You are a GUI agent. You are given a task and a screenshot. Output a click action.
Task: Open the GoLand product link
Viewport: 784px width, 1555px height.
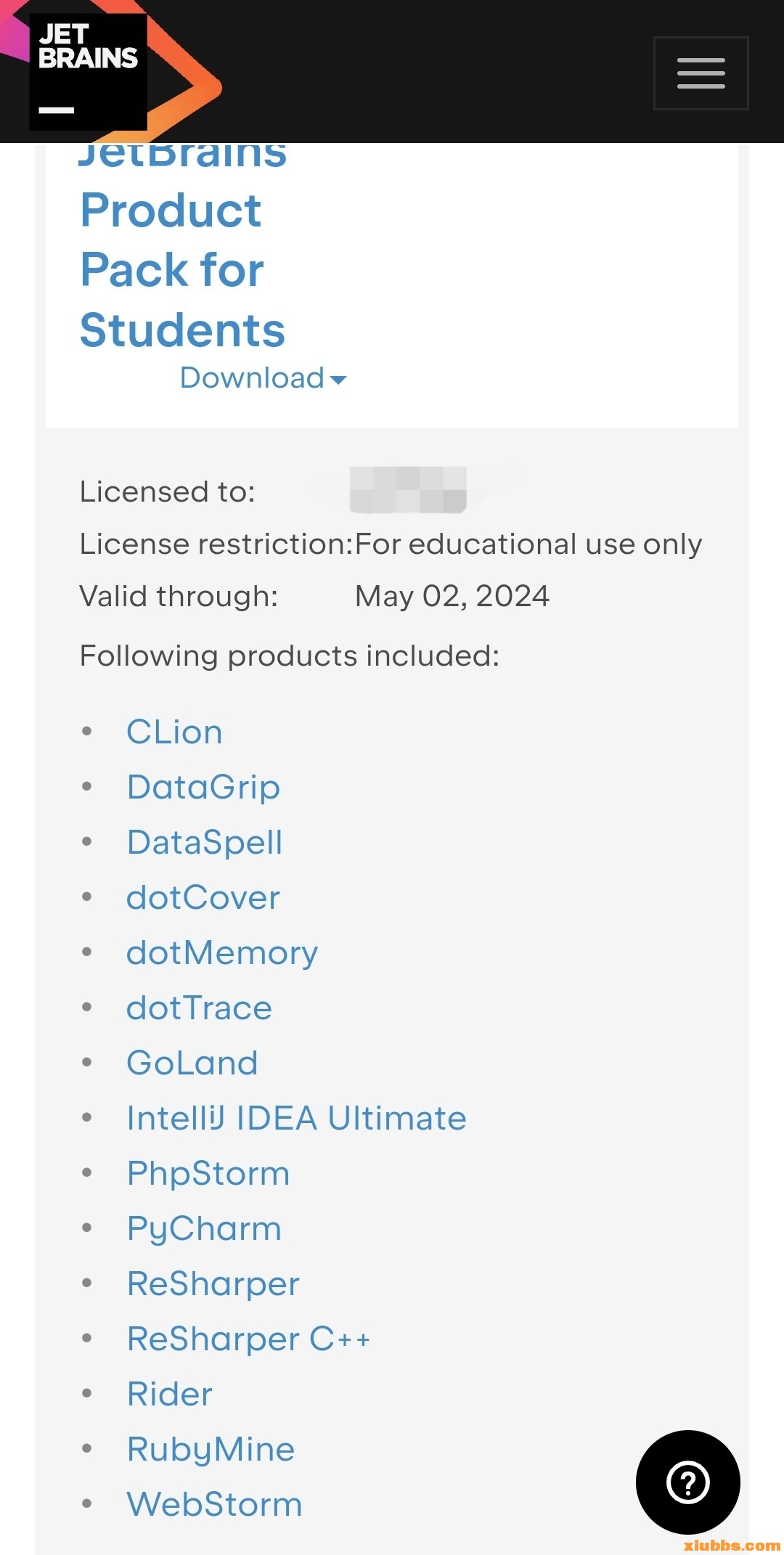click(192, 1063)
